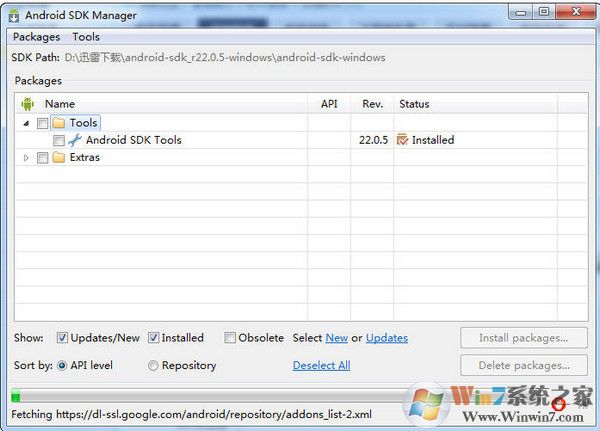Select the Repository sort radio button
The width and height of the screenshot is (600, 431).
click(153, 366)
